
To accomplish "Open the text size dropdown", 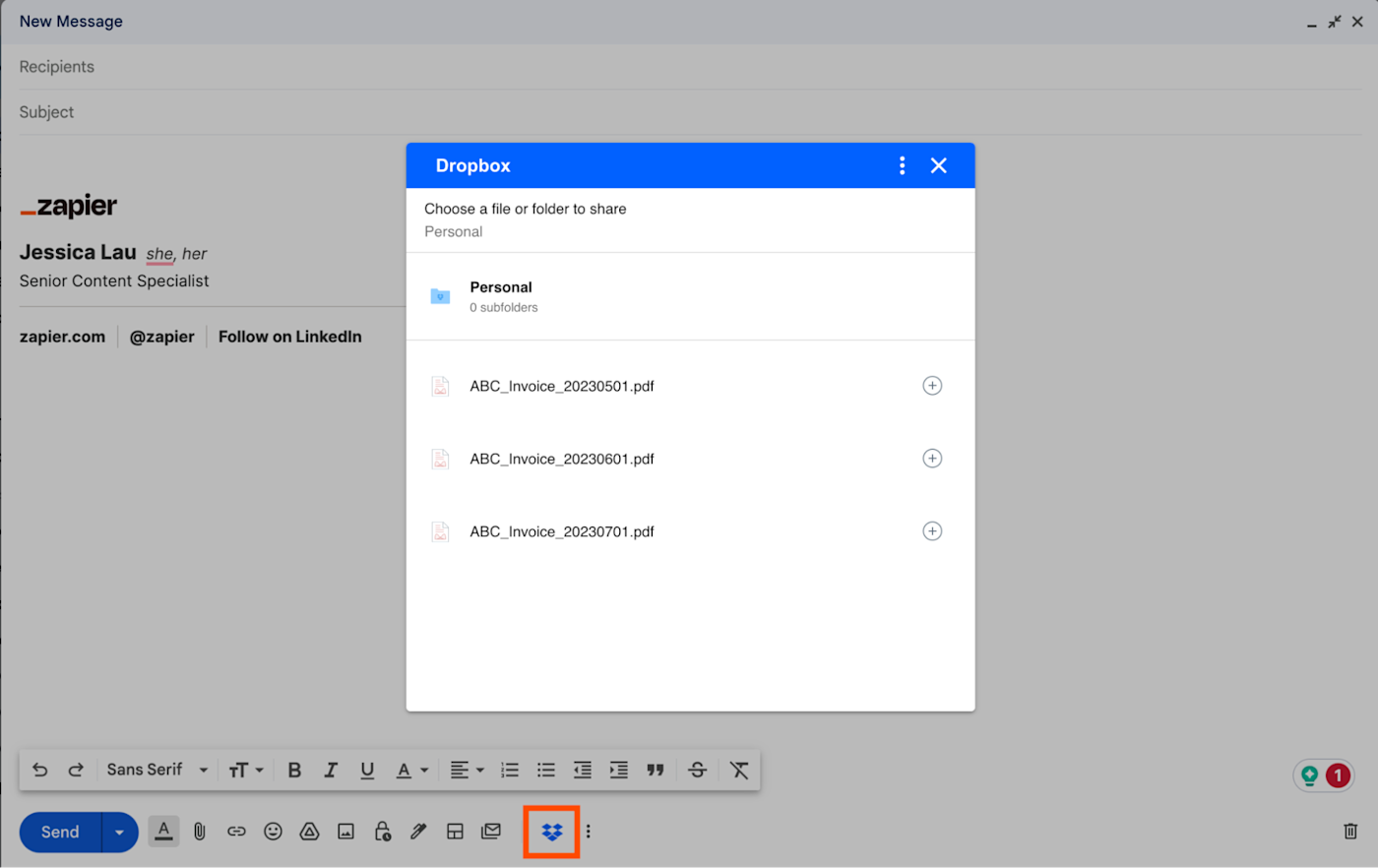I will coord(246,770).
